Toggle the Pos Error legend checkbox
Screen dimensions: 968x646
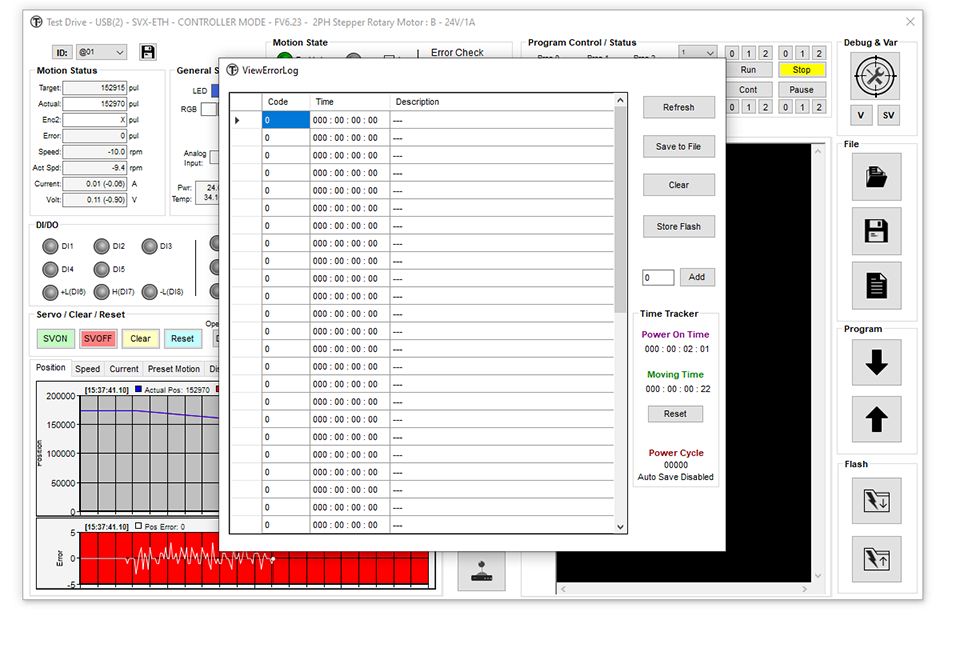pos(138,526)
